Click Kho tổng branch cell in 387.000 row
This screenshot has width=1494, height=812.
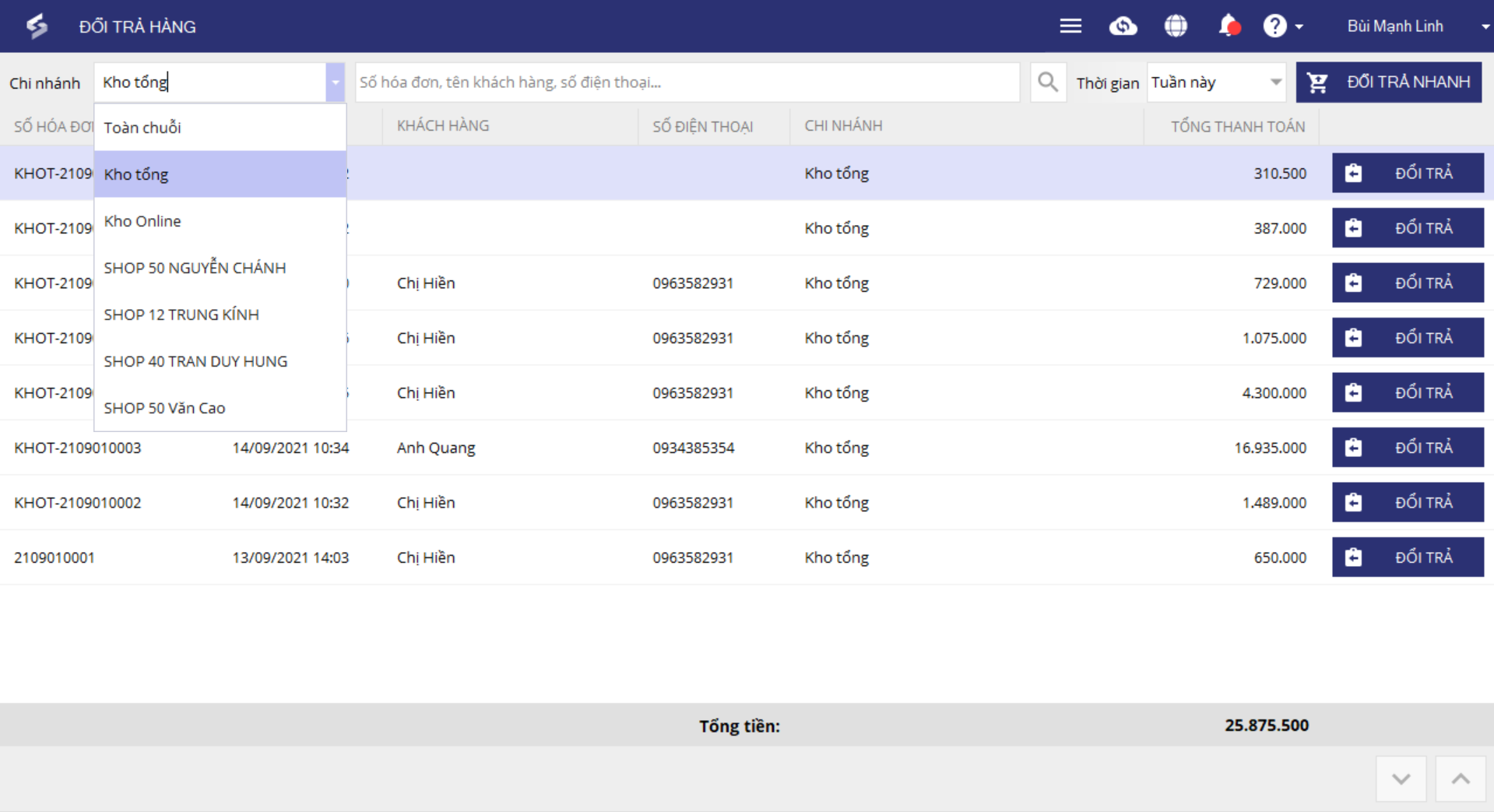click(837, 228)
